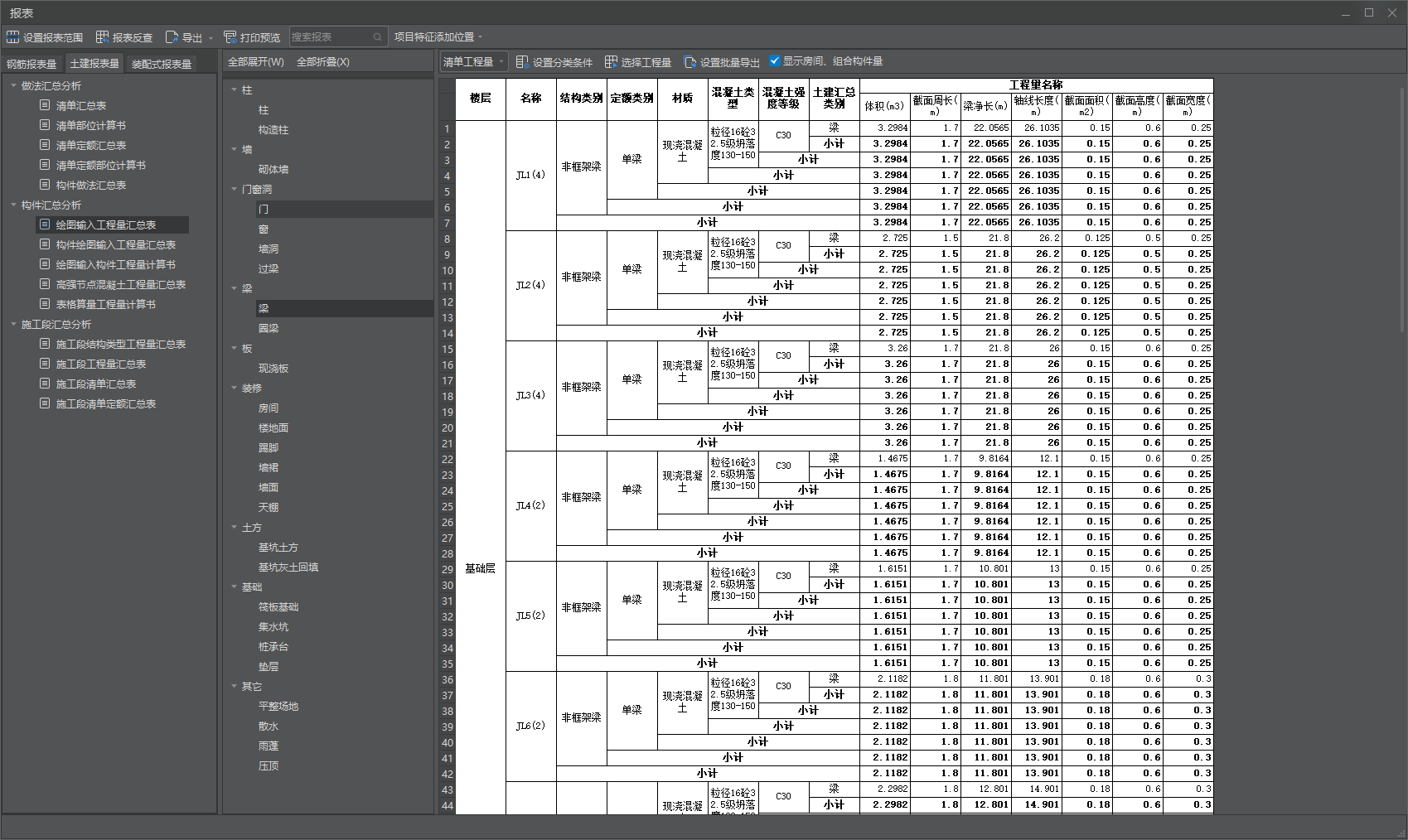Image resolution: width=1408 pixels, height=840 pixels.
Task: Switch to 装配式报表量 tab
Action: coord(162,64)
